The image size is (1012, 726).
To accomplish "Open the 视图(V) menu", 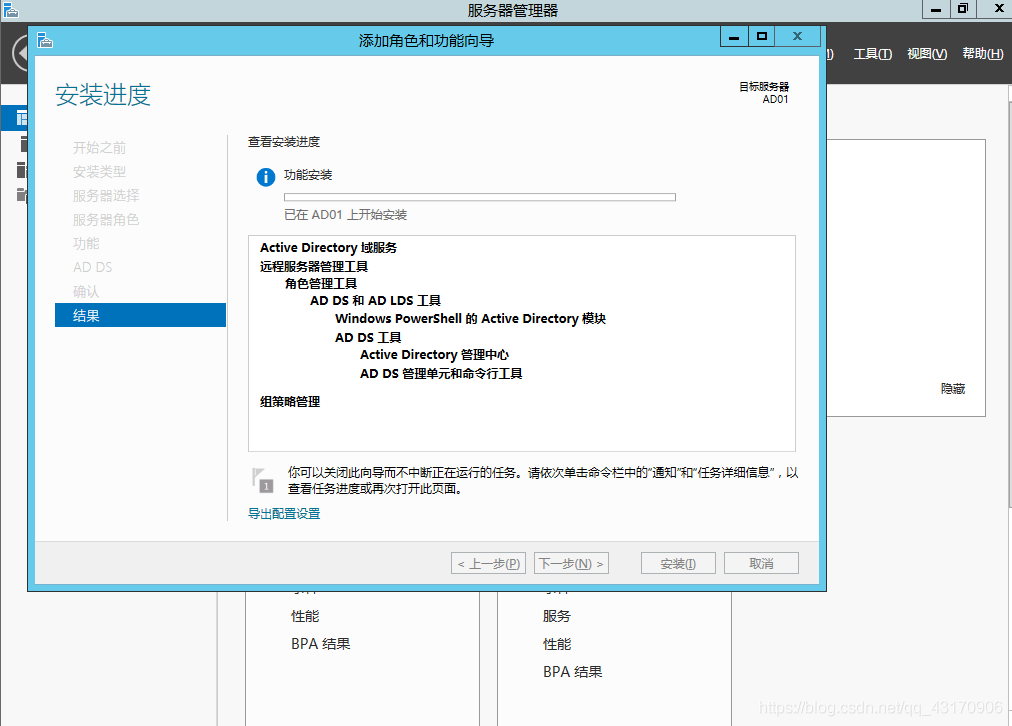I will point(926,54).
